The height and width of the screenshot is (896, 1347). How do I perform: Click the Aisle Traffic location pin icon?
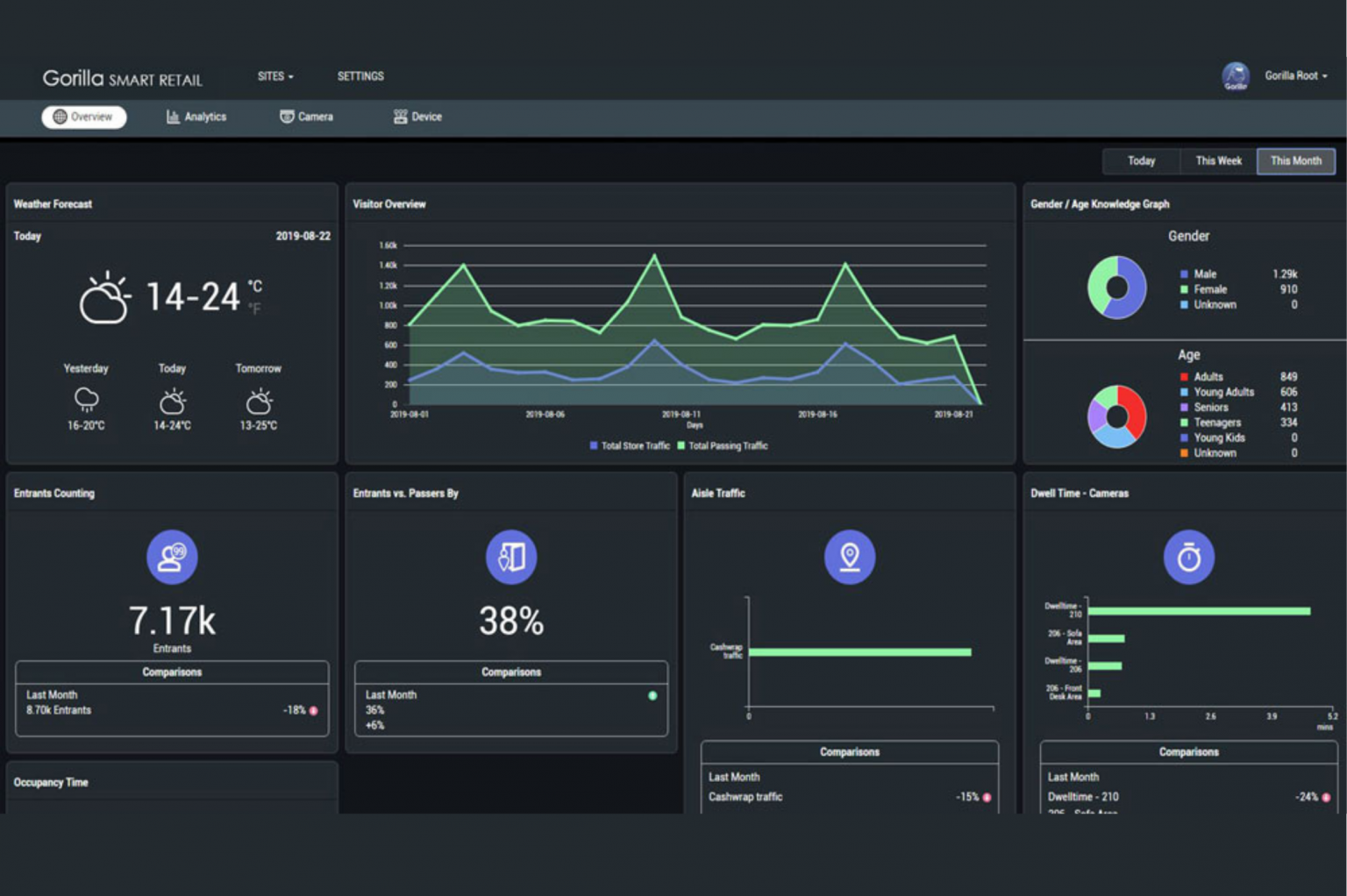pyautogui.click(x=848, y=557)
